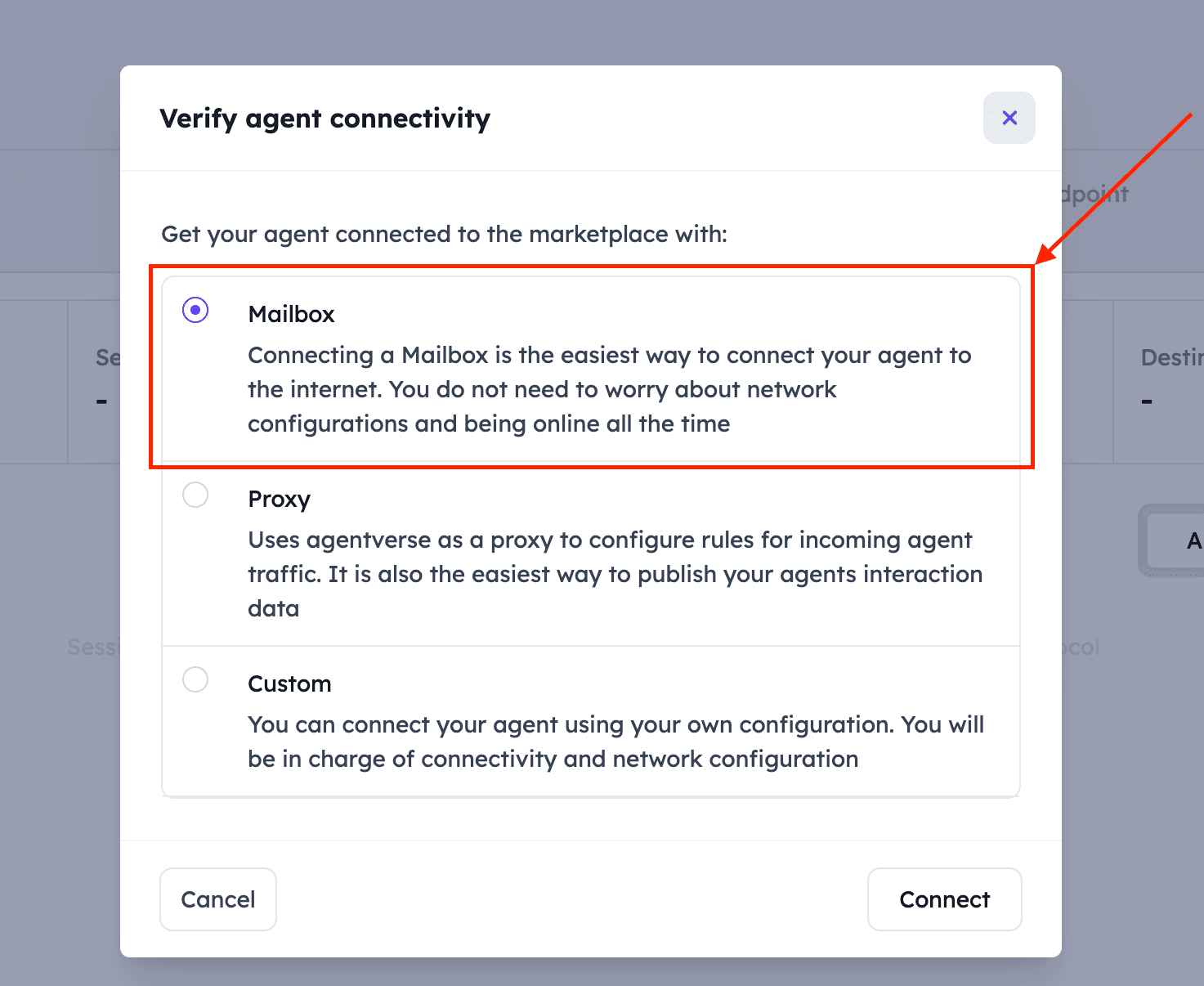Click the cut-off "dpoint" text behind dialog
1204x986 pixels.
pyautogui.click(x=1095, y=195)
